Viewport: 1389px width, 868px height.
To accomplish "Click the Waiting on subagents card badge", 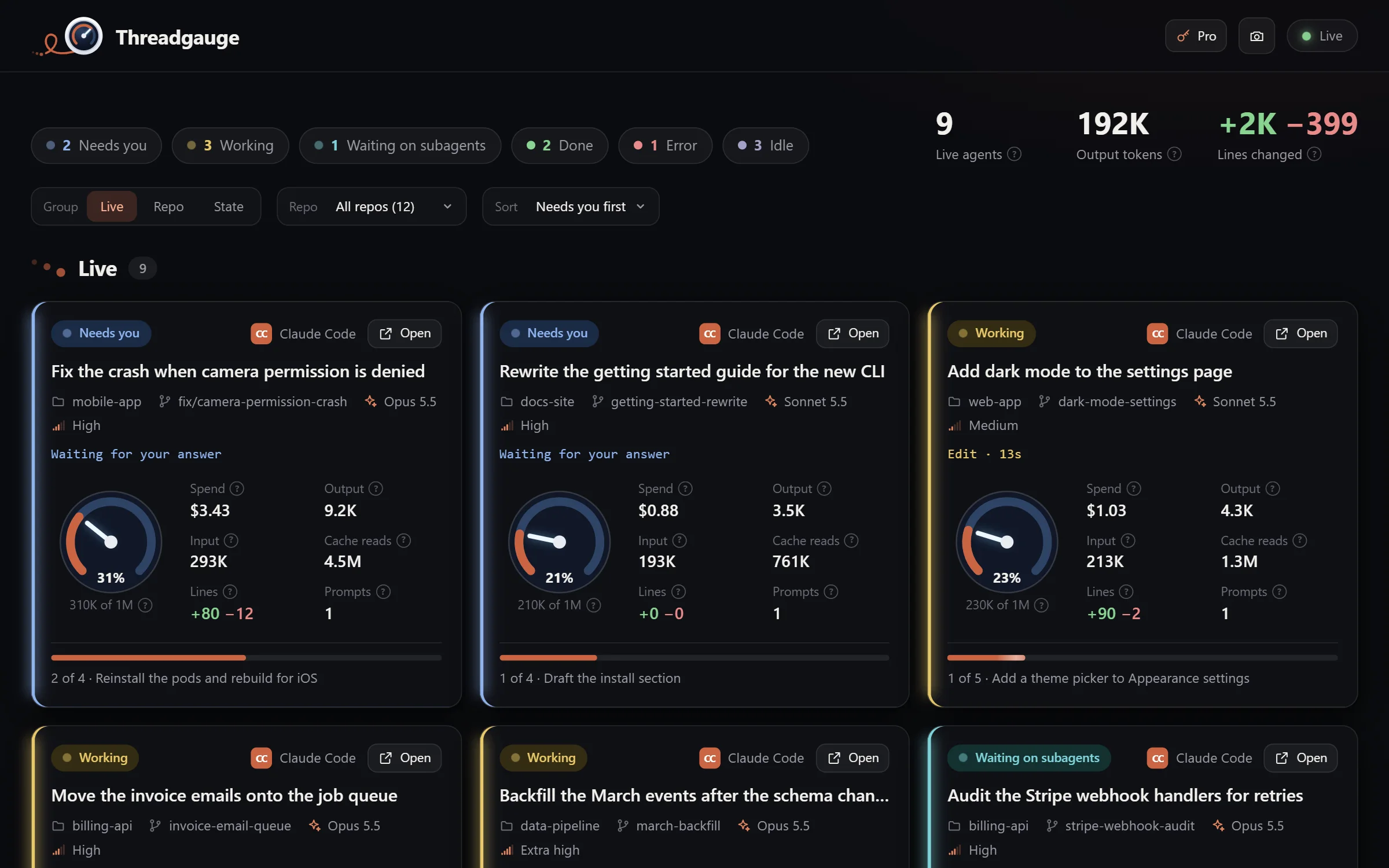I will pyautogui.click(x=1029, y=758).
